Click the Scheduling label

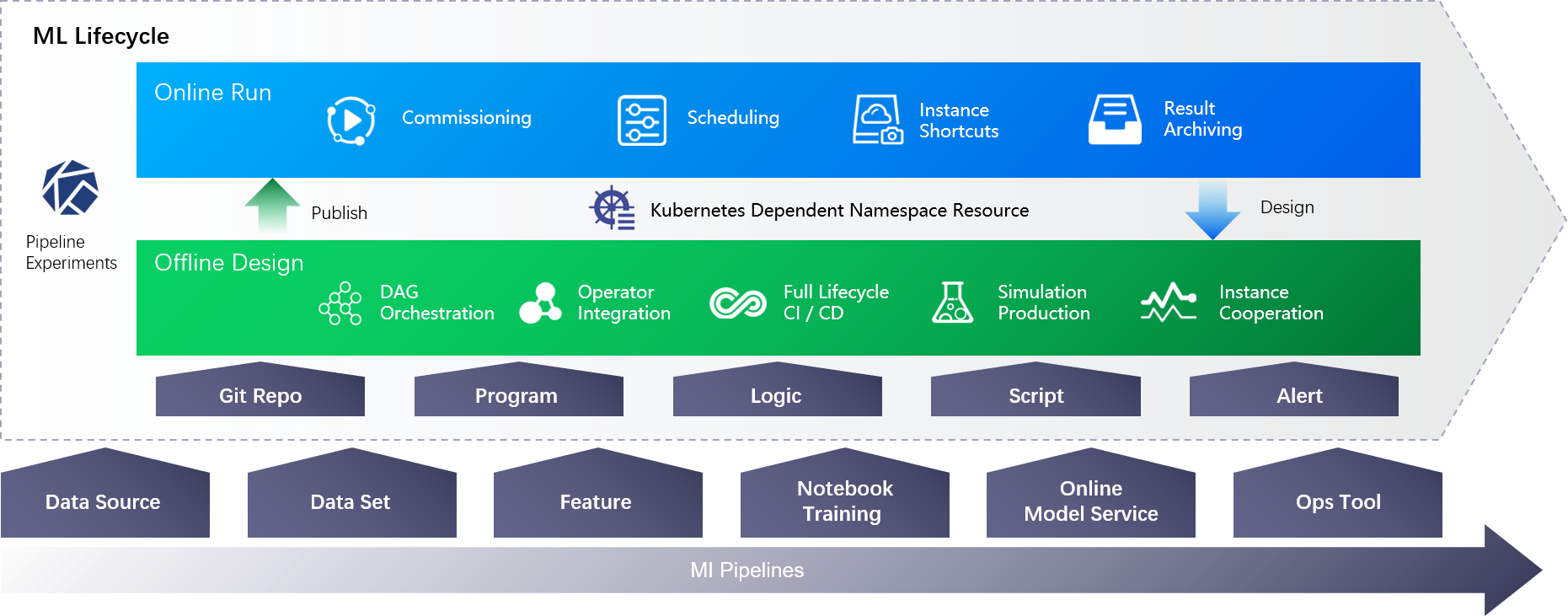pyautogui.click(x=733, y=118)
